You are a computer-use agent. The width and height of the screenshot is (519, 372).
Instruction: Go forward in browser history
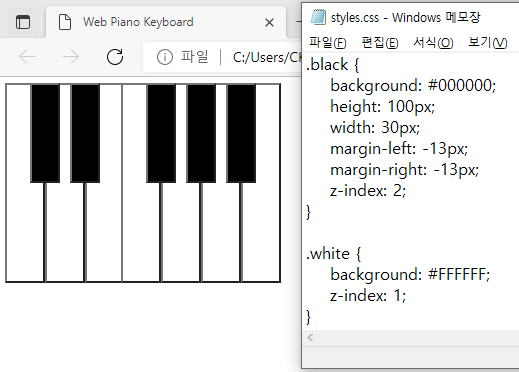point(71,57)
